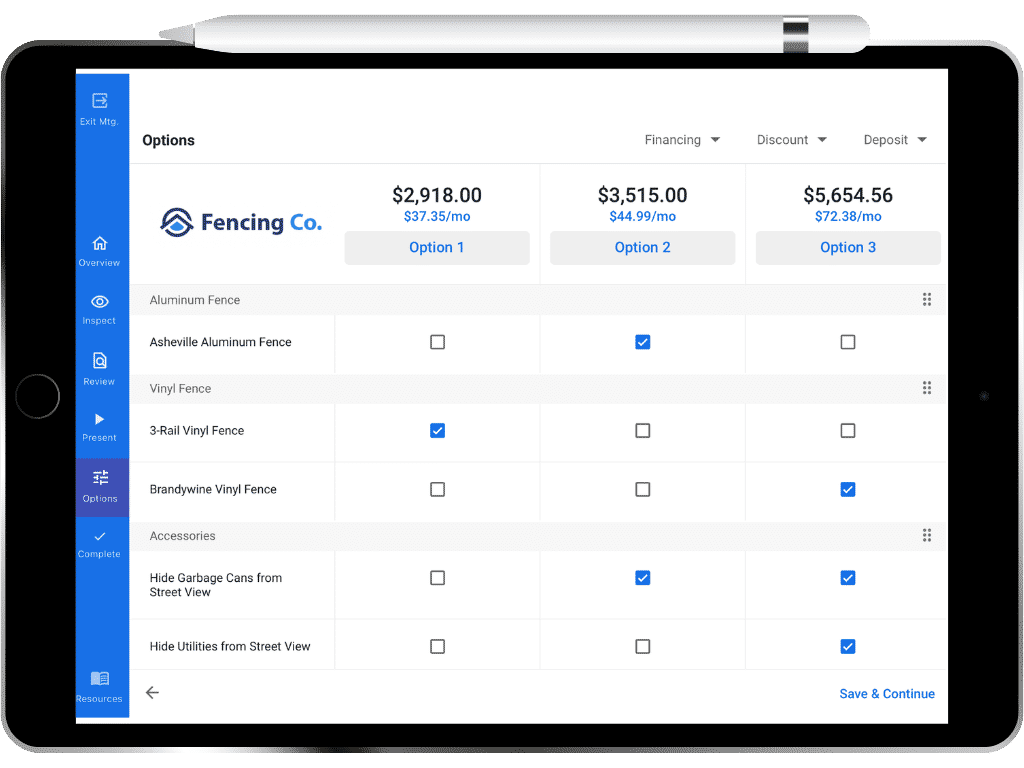Click the 3-Rail Vinyl Fence label

[x=197, y=431]
